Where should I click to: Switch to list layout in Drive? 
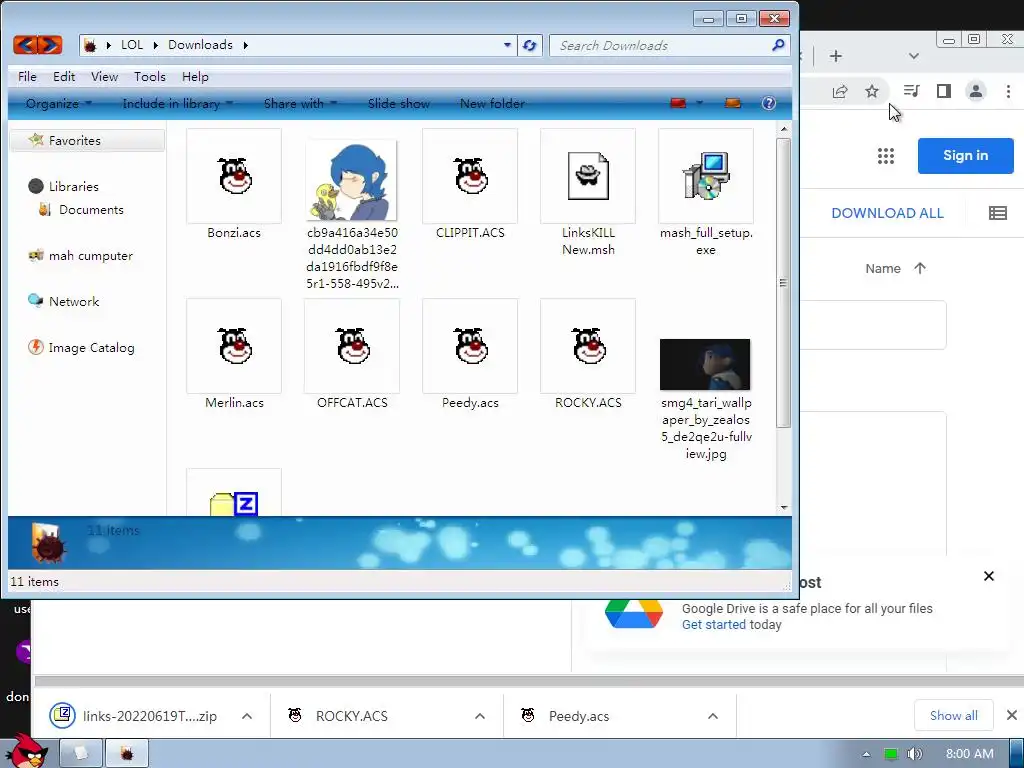pos(997,213)
